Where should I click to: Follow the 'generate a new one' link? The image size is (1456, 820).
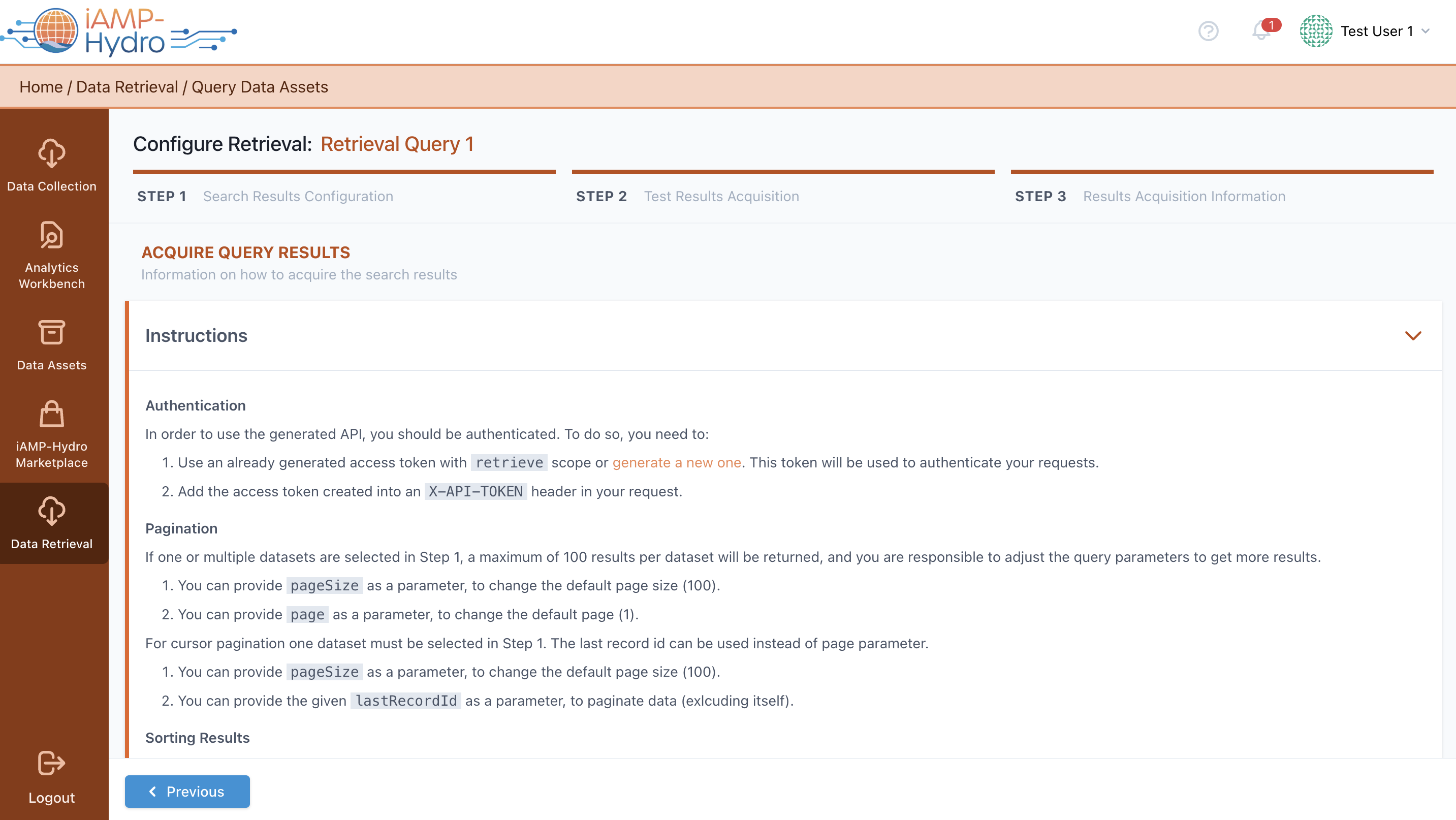[x=676, y=462]
